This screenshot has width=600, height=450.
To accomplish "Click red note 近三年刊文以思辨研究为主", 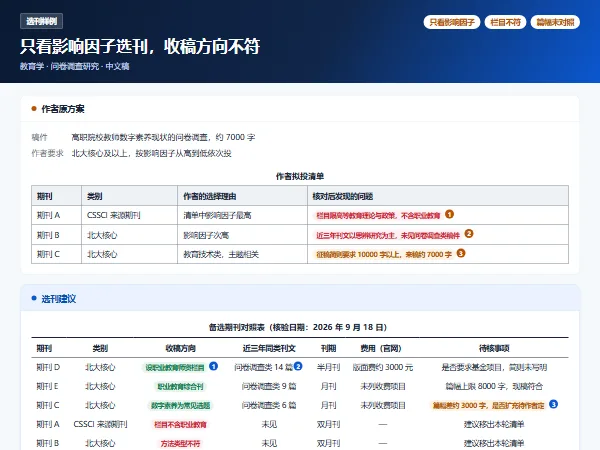I will pyautogui.click(x=388, y=235).
